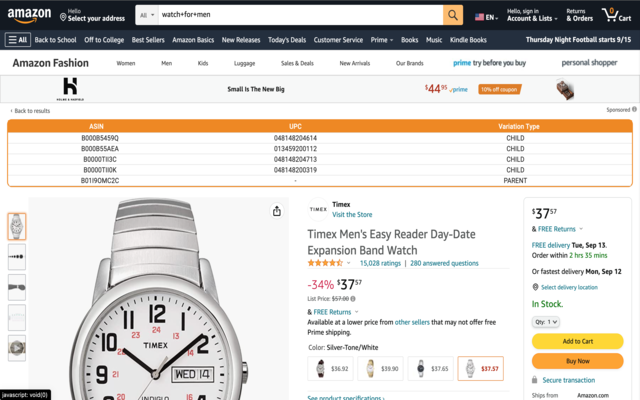Image resolution: width=640 pixels, height=400 pixels.
Task: Click the Amazon logo
Action: [30, 15]
